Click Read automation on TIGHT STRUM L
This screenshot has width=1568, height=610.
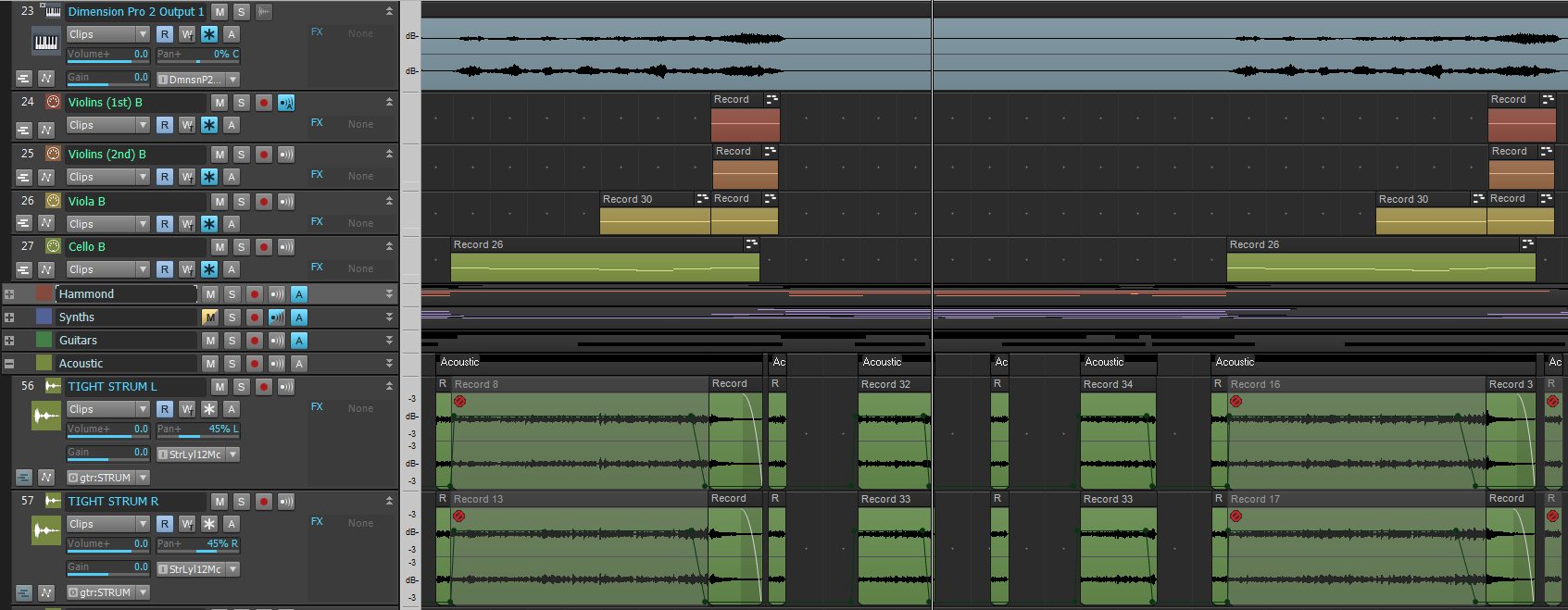pos(164,409)
